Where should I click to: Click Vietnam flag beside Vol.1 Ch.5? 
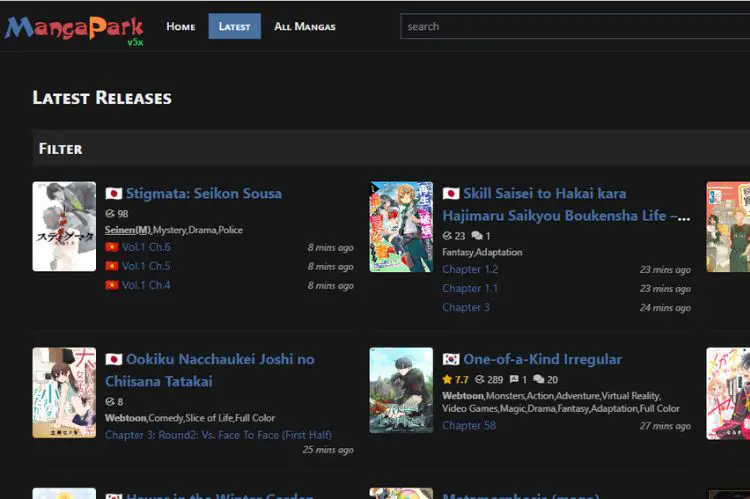click(112, 266)
